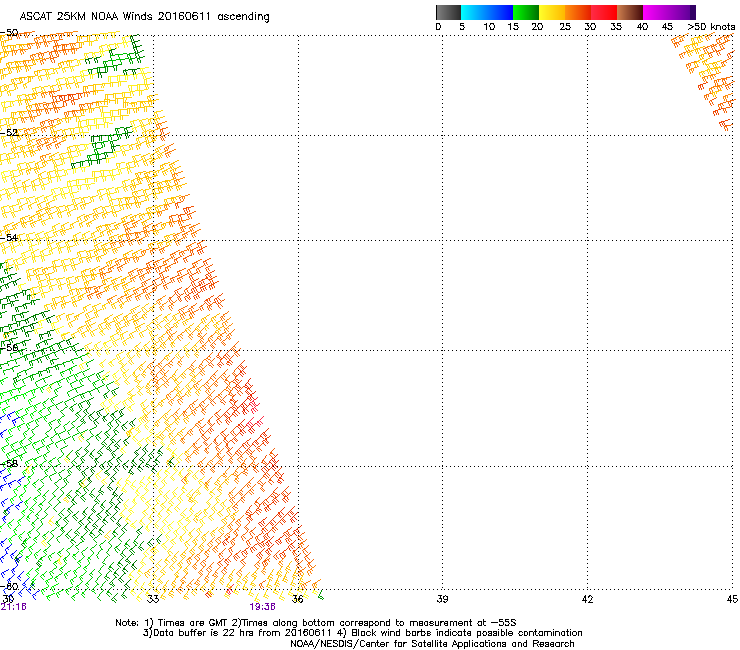
Task: Click the longitude label '39'
Action: (442, 599)
